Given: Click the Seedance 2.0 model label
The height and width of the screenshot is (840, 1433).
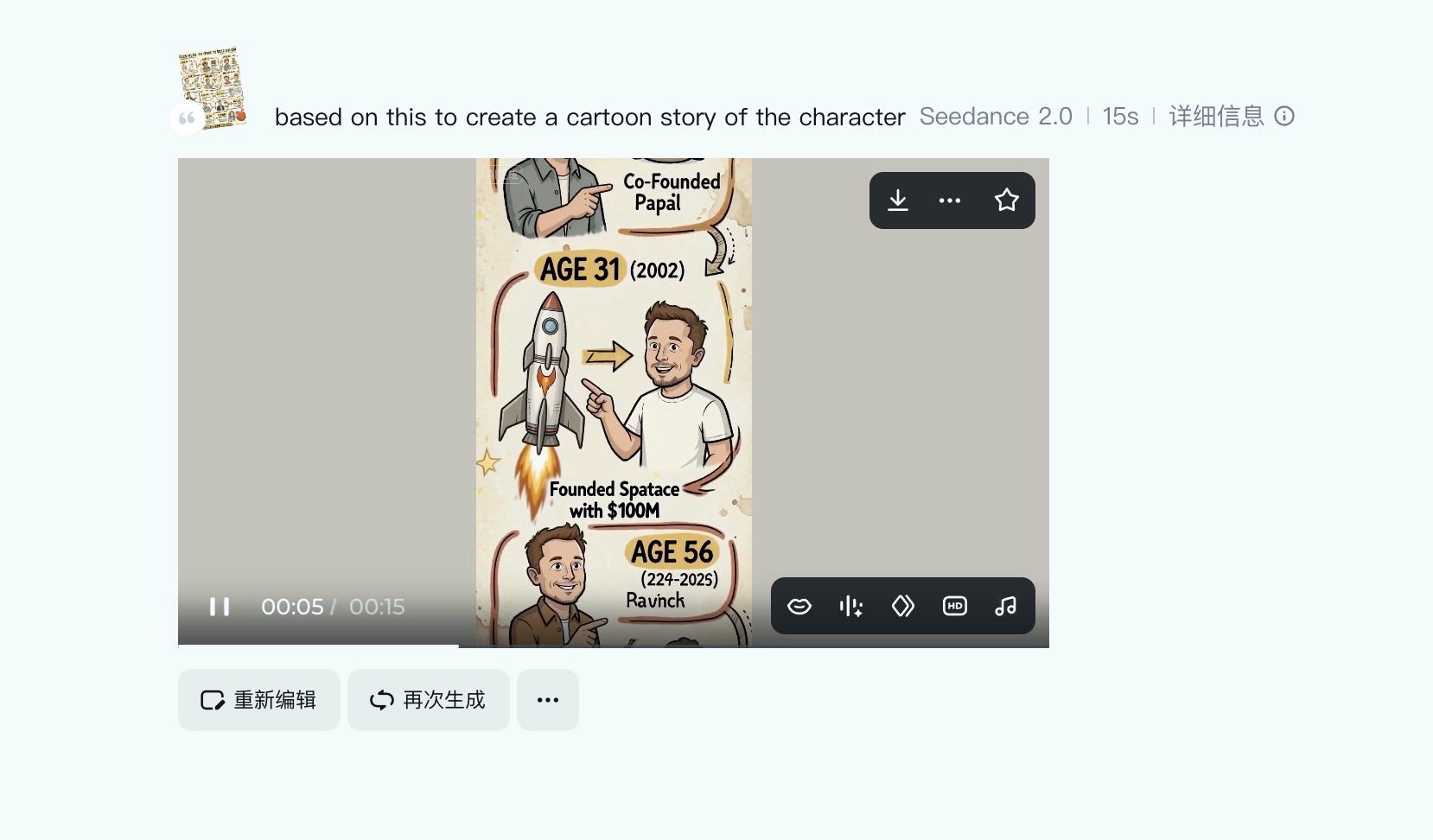Looking at the screenshot, I should click(996, 117).
